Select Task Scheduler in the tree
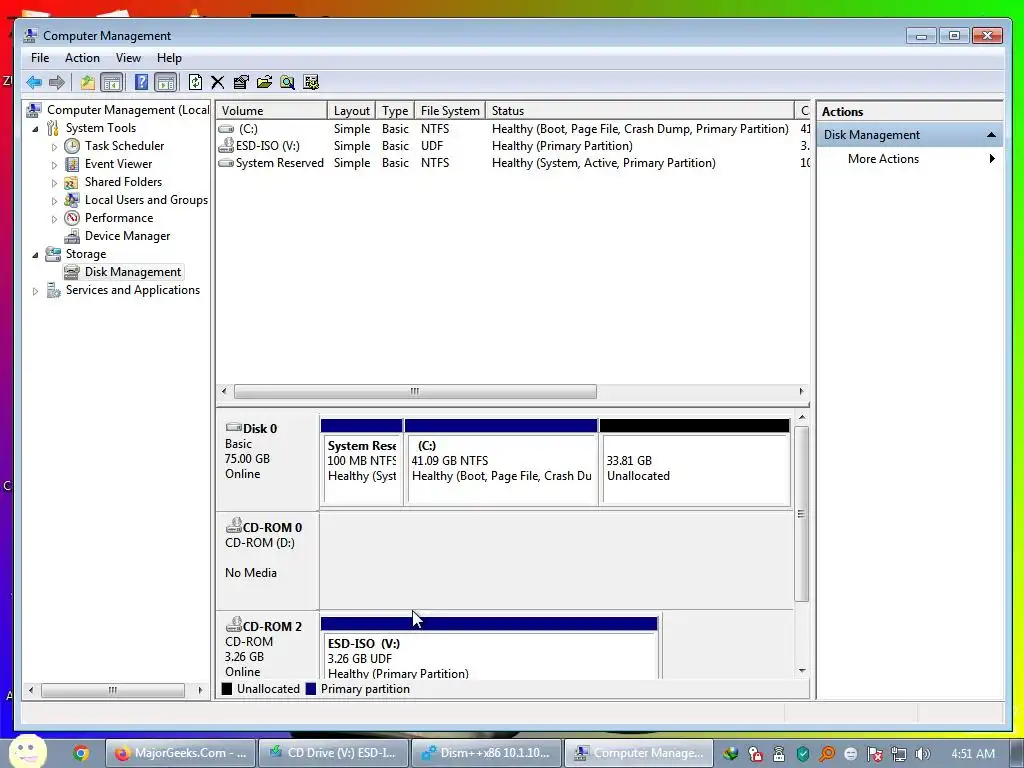 [124, 146]
